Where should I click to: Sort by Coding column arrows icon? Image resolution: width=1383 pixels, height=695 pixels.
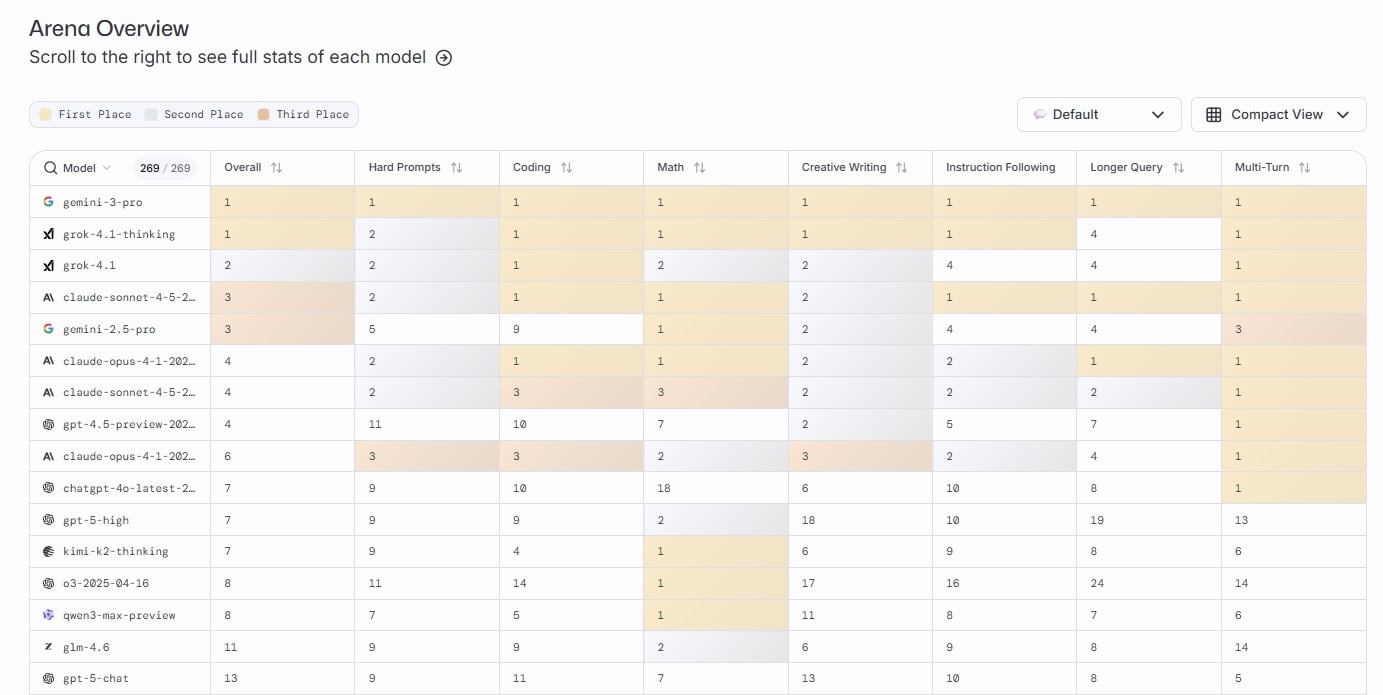(x=566, y=168)
